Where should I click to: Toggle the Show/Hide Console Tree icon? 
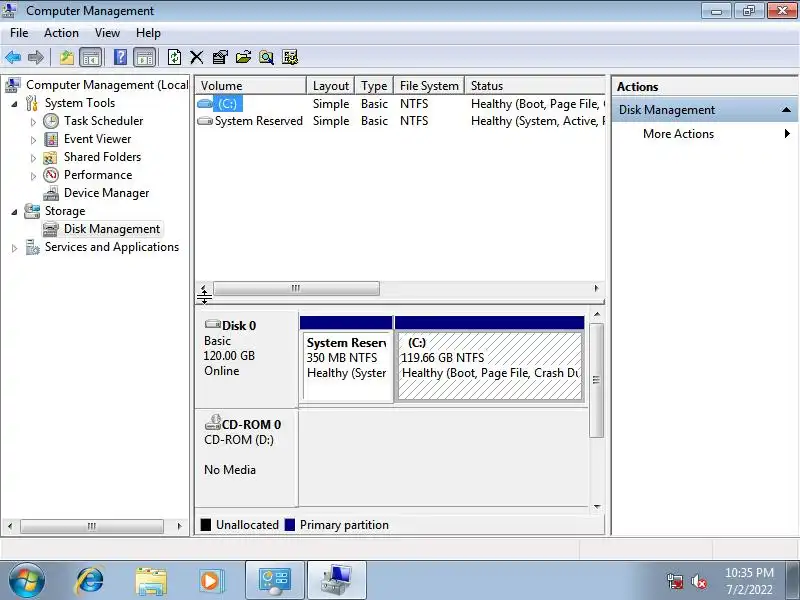(90, 57)
